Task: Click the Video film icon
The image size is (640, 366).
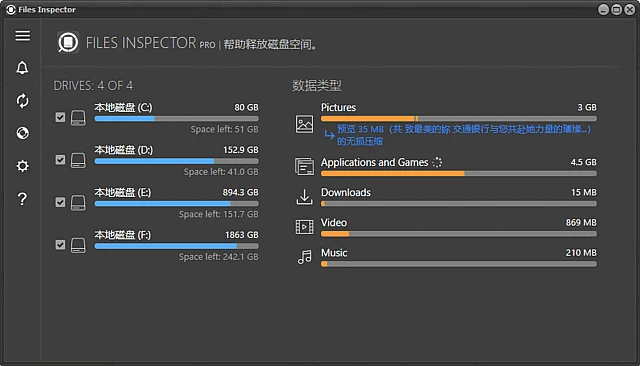Action: [x=304, y=227]
